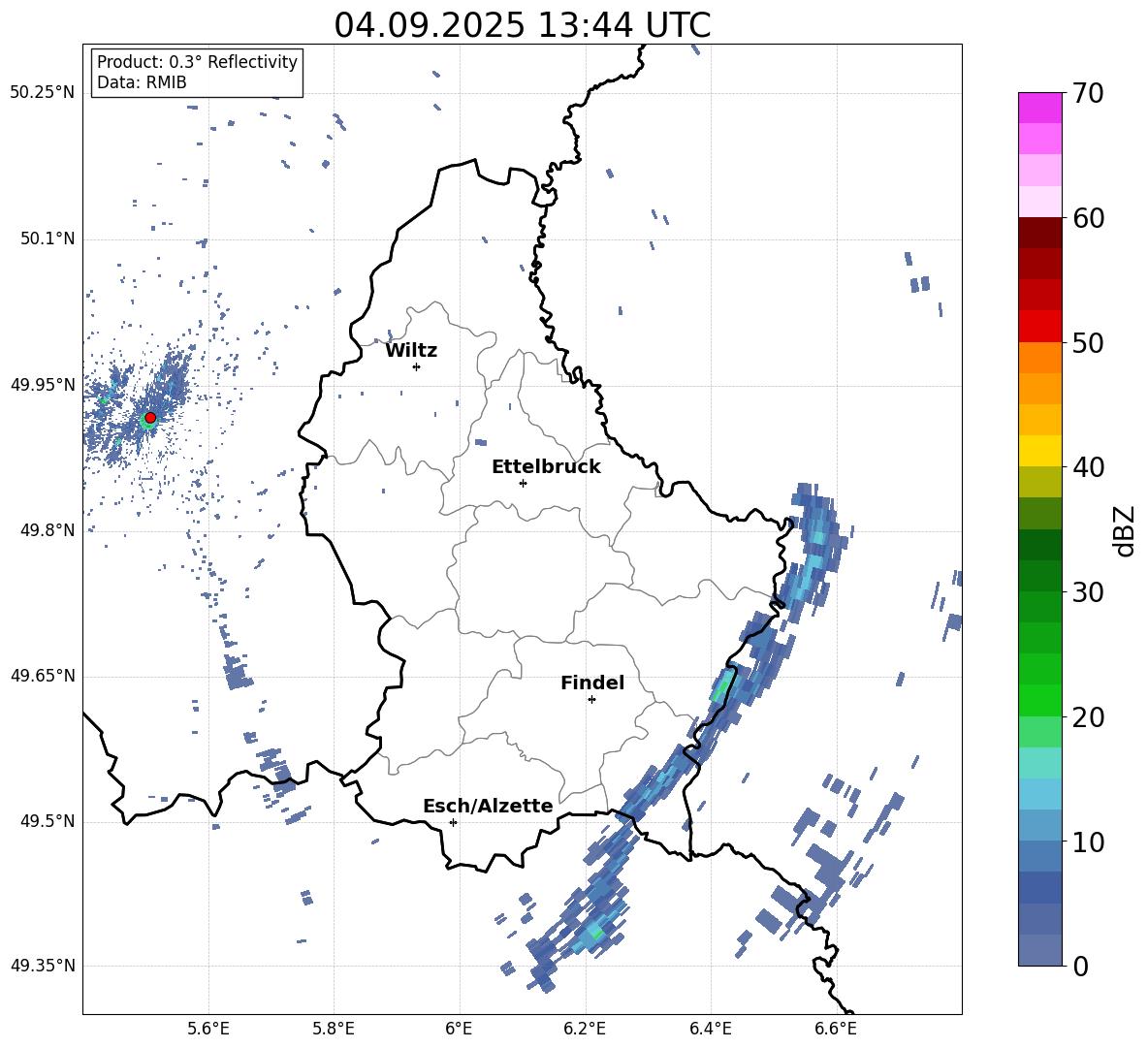Click the Findel city label
This screenshot has width=1148, height=1048.
tap(592, 683)
